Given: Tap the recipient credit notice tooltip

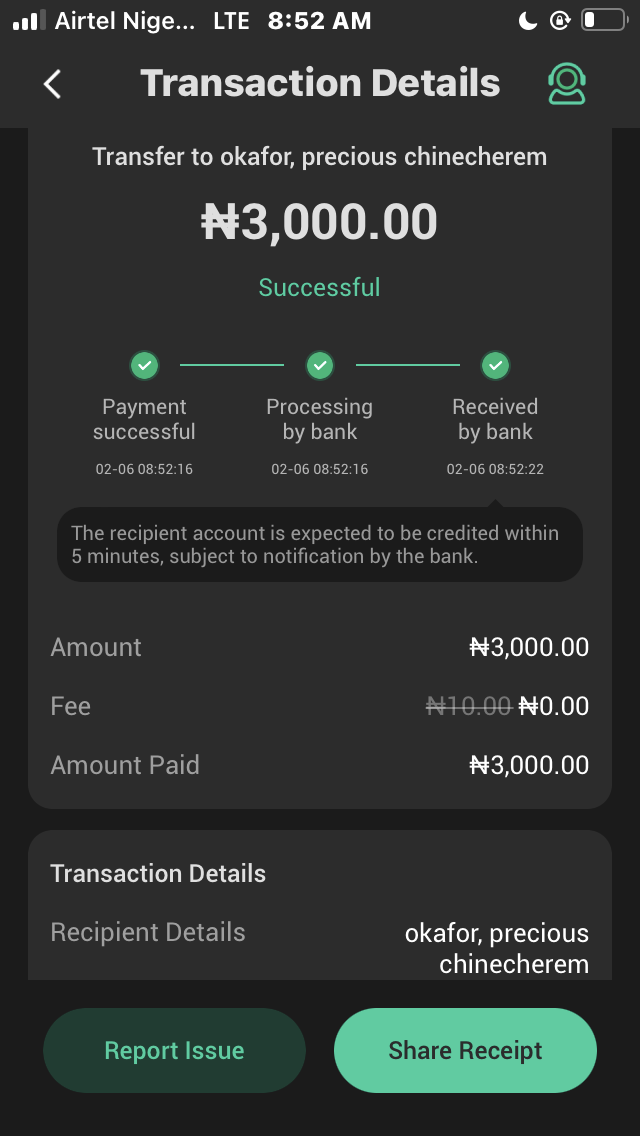Looking at the screenshot, I should (319, 545).
